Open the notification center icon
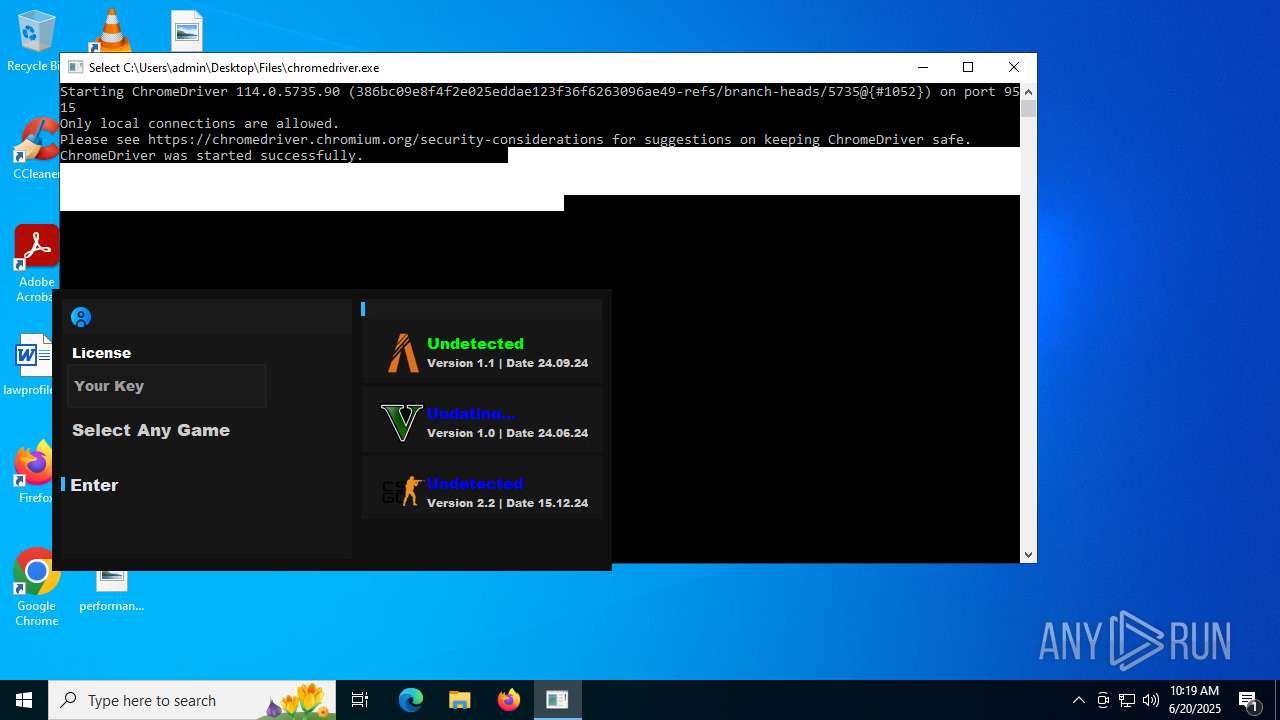Viewport: 1280px width, 720px height. point(1249,700)
